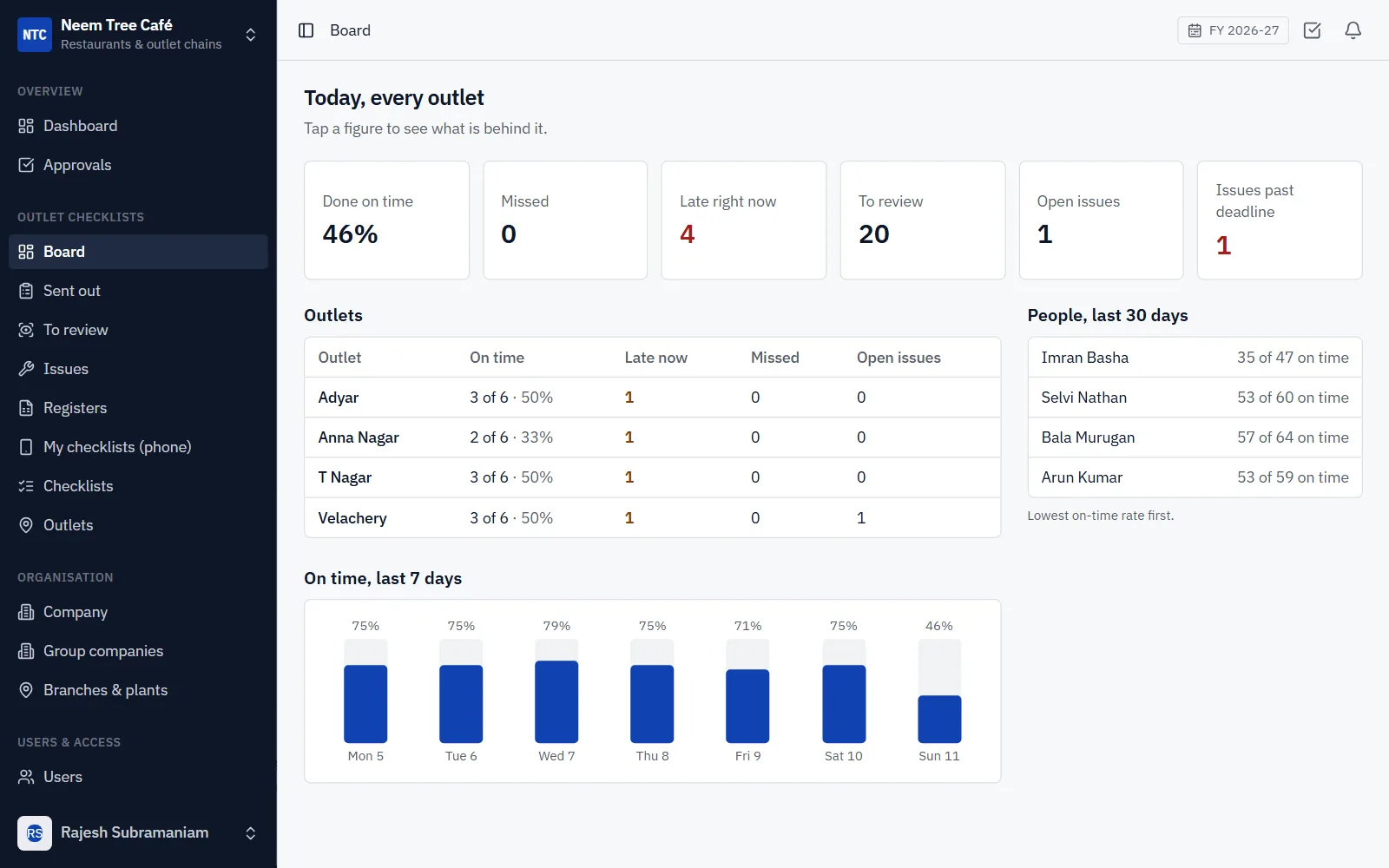The image size is (1389, 868).
Task: Open To review in the sidebar
Action: coord(138,330)
